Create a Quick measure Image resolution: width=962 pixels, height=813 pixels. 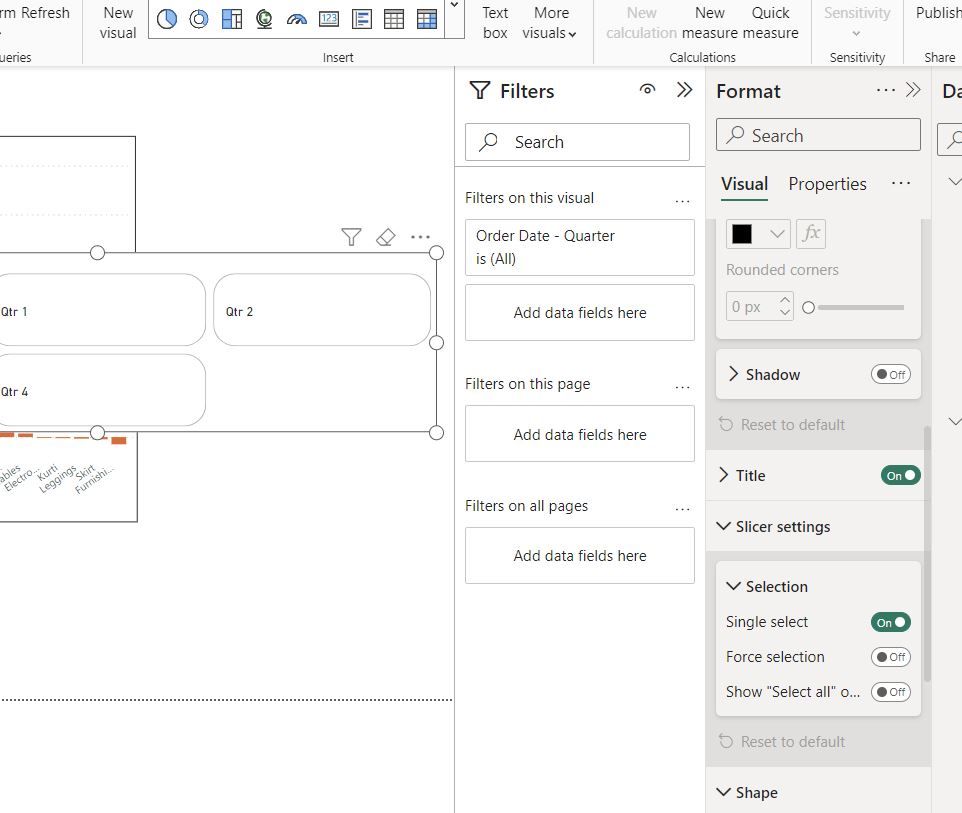(x=771, y=23)
